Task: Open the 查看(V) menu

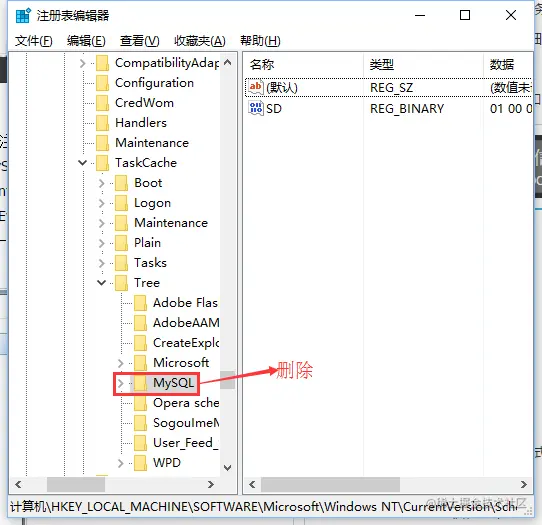Action: point(140,41)
